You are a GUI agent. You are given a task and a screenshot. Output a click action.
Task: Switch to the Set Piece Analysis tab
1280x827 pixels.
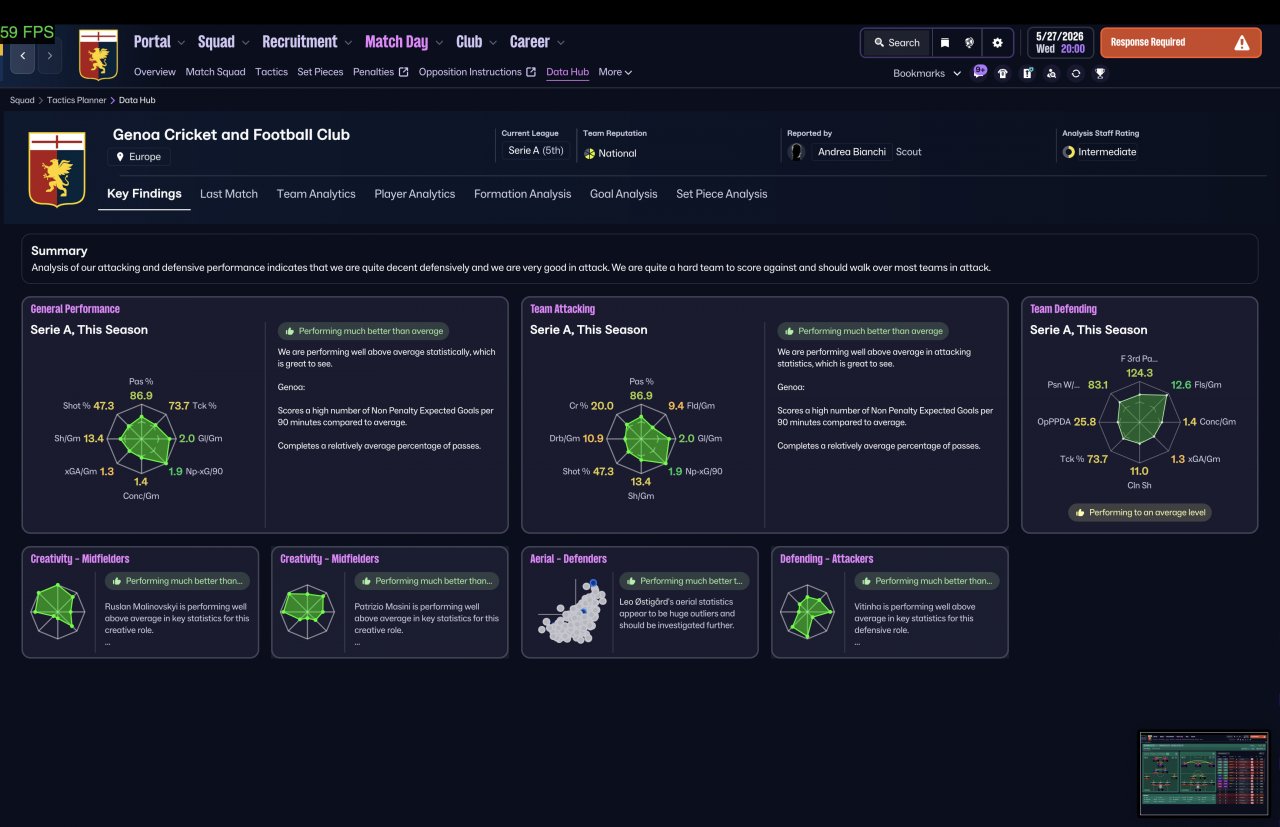(x=722, y=194)
